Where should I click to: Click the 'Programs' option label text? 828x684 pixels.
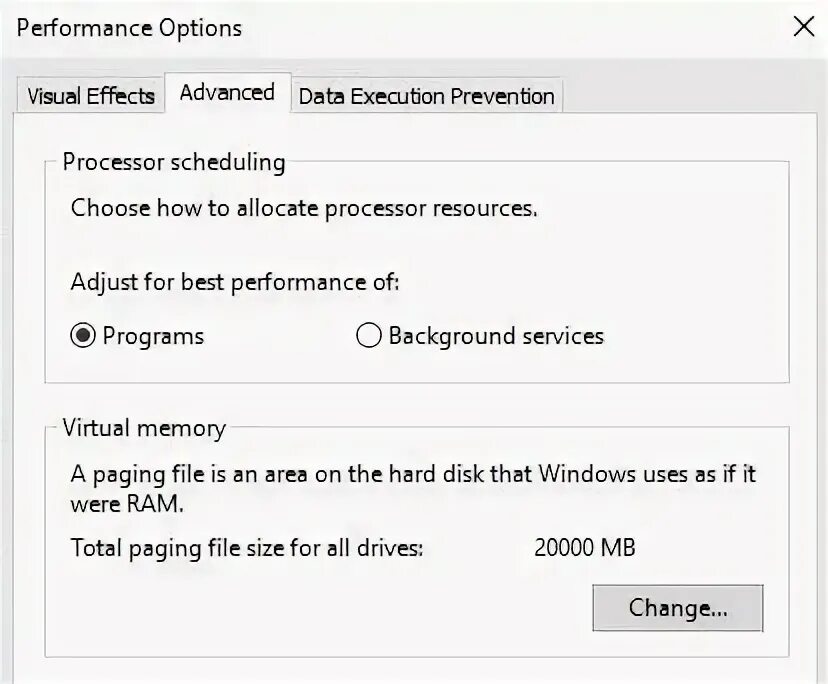click(x=153, y=336)
